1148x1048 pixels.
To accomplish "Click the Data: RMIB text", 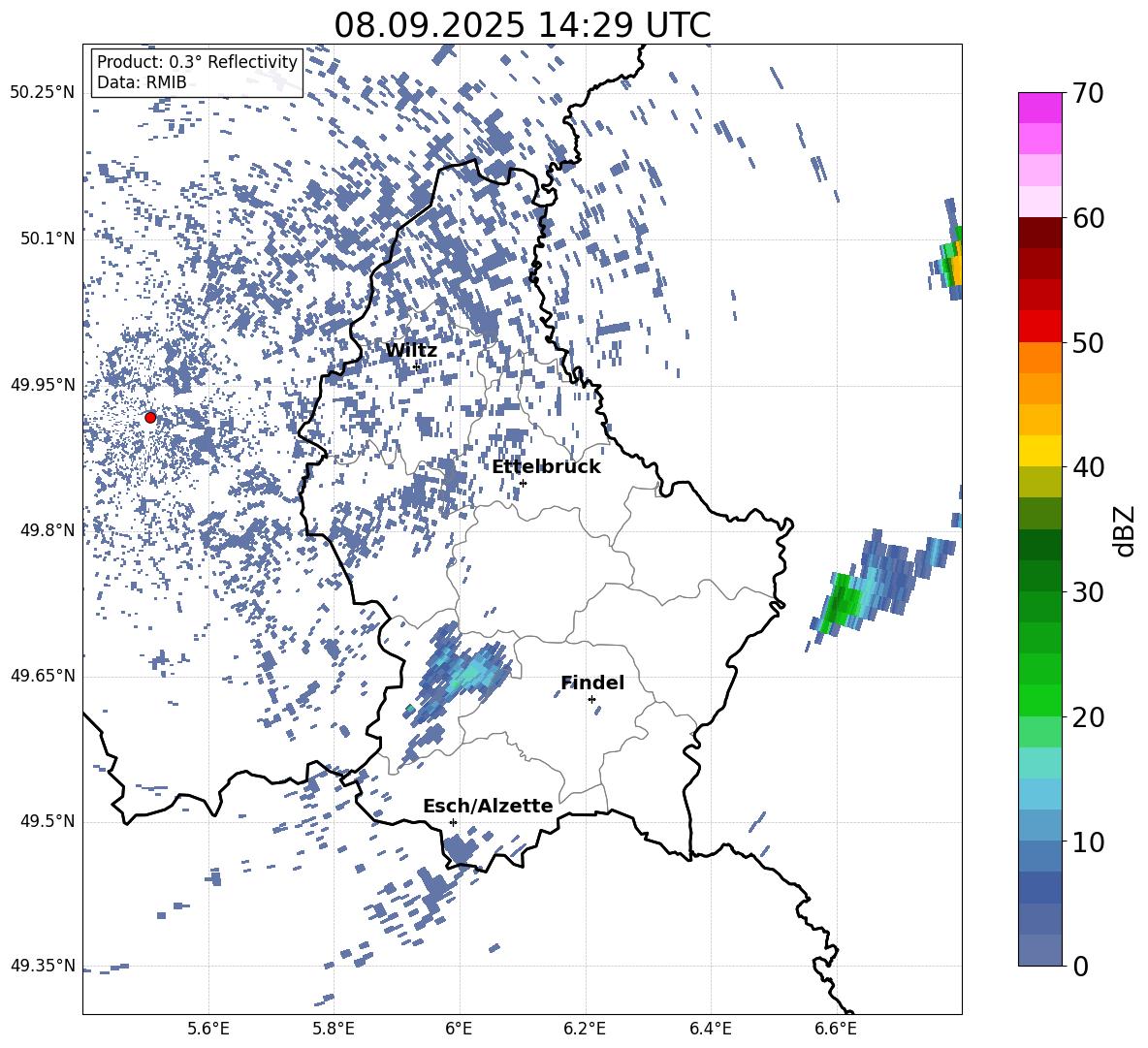I will tap(142, 82).
